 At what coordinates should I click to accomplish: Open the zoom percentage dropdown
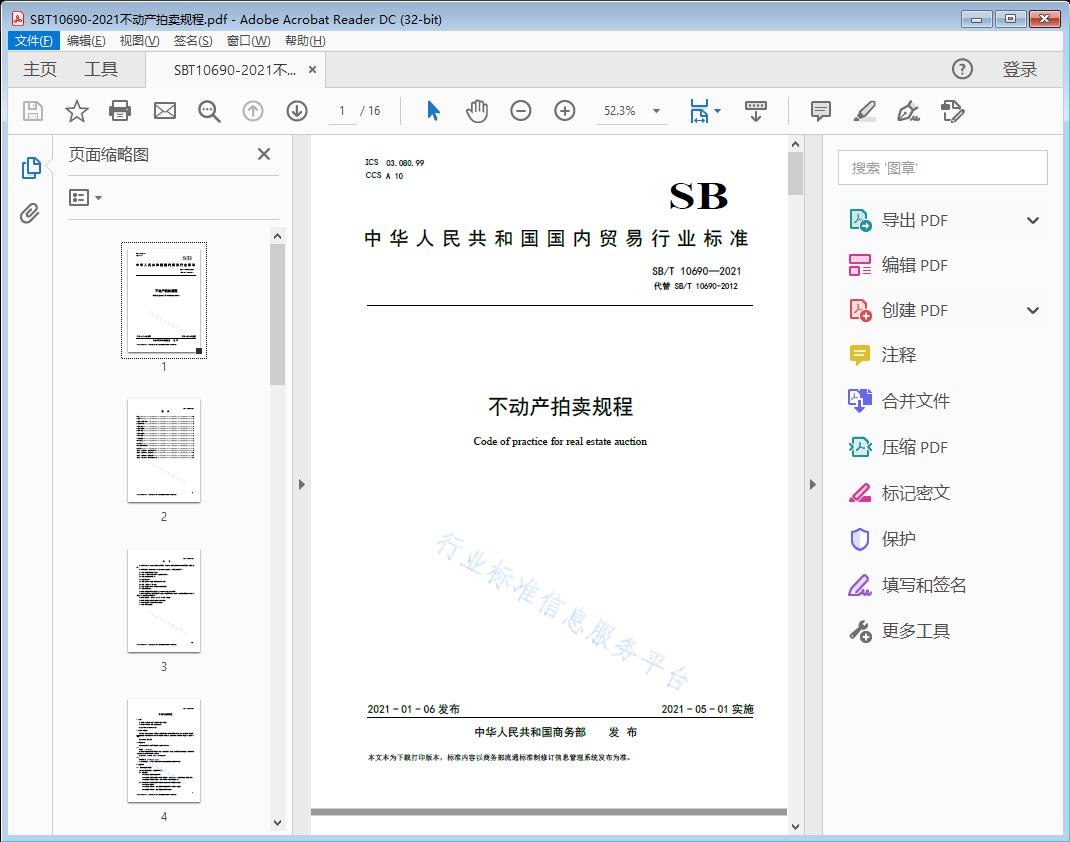click(x=656, y=111)
